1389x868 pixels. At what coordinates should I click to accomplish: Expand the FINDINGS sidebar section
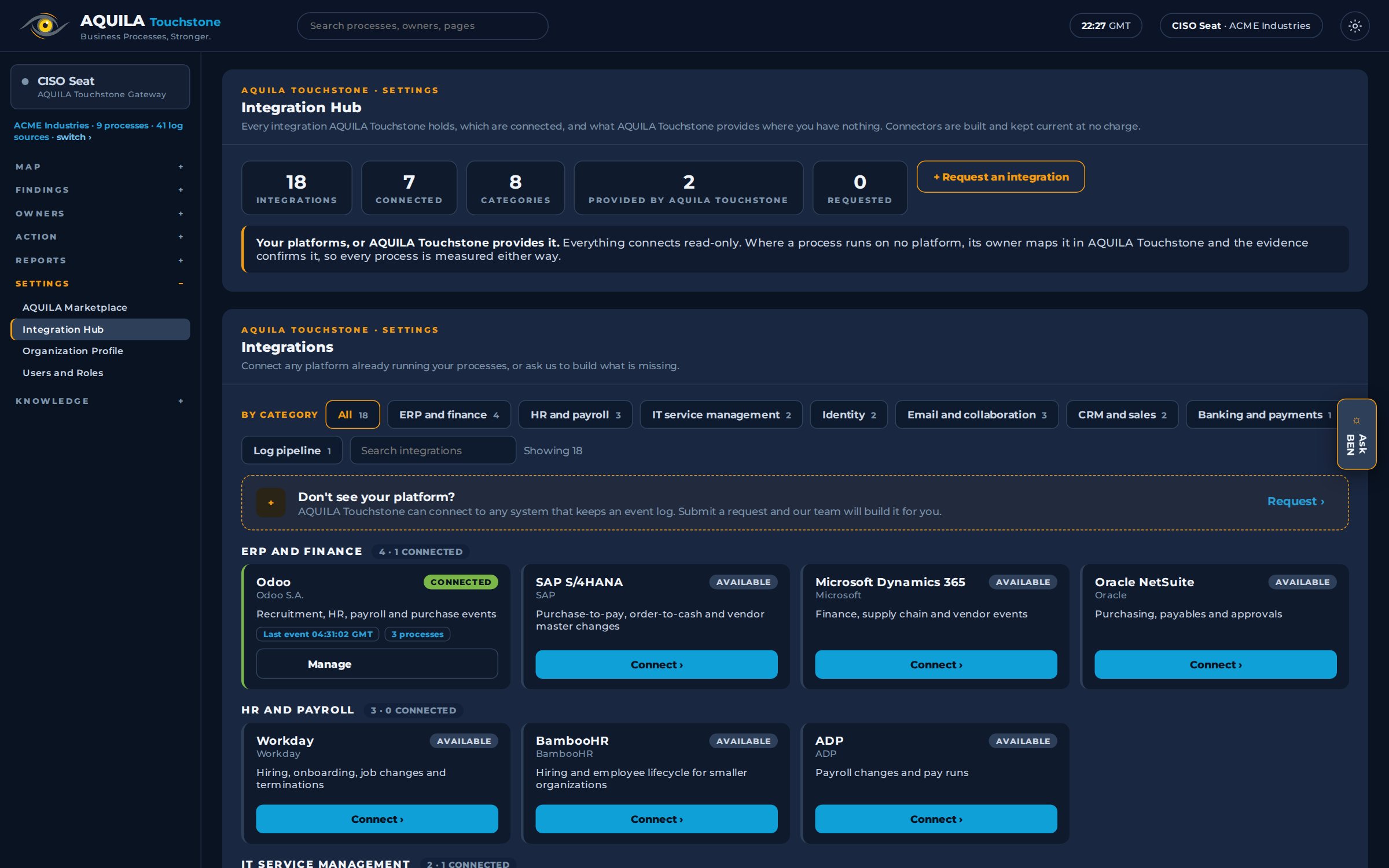coord(100,190)
